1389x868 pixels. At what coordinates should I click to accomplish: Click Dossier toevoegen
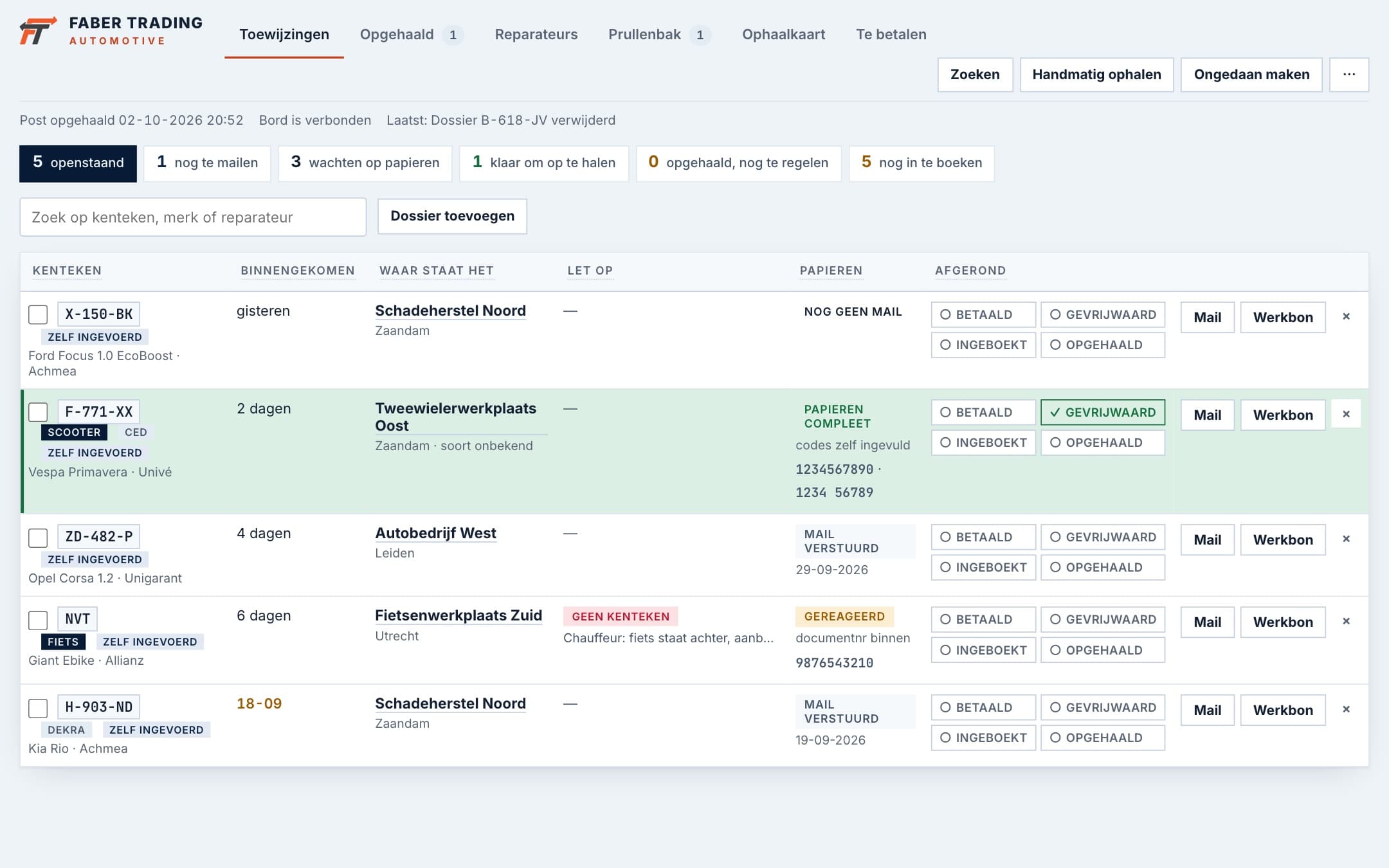click(452, 216)
